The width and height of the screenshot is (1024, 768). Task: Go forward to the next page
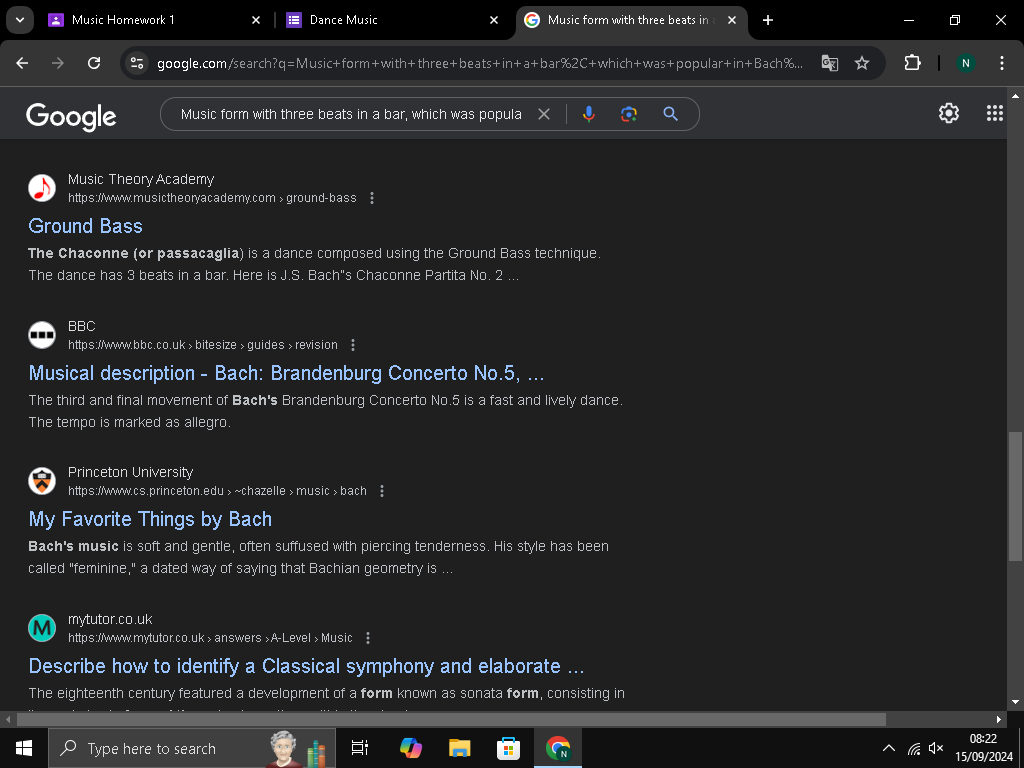click(58, 63)
